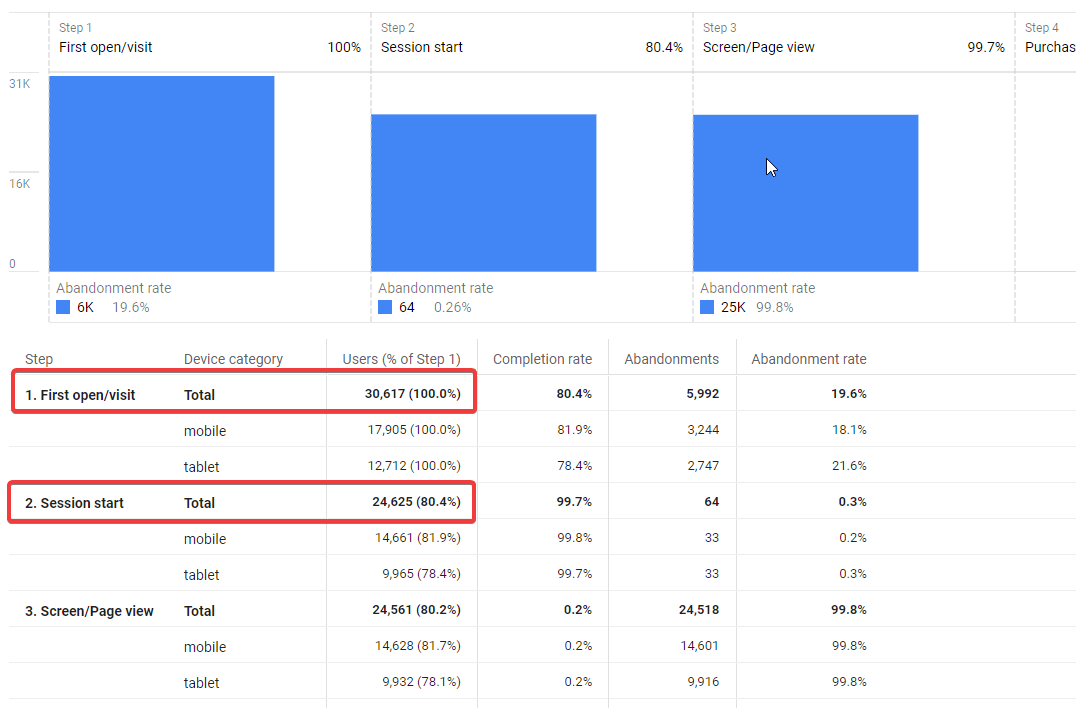
Task: Click the blue legend swatch under Step 1
Action: 64,307
